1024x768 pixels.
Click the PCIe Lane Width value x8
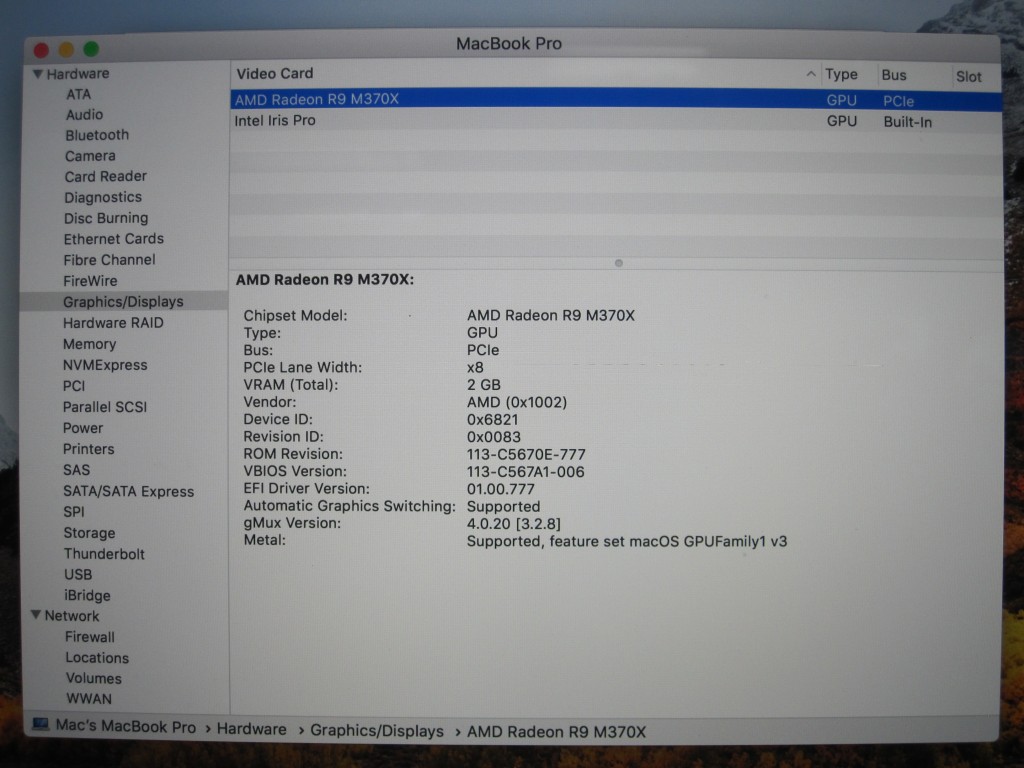click(x=475, y=368)
